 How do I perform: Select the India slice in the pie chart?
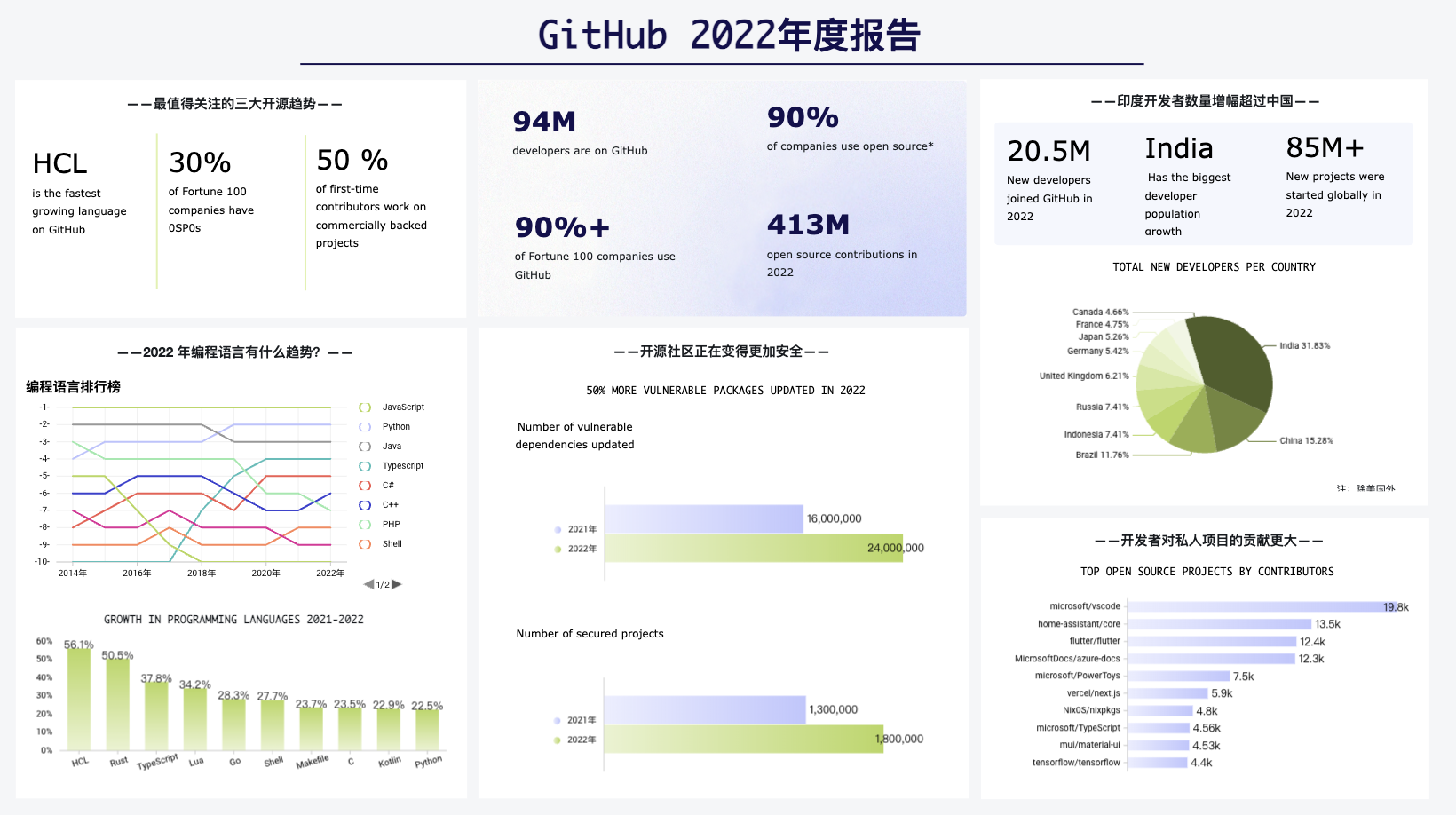click(x=1234, y=360)
